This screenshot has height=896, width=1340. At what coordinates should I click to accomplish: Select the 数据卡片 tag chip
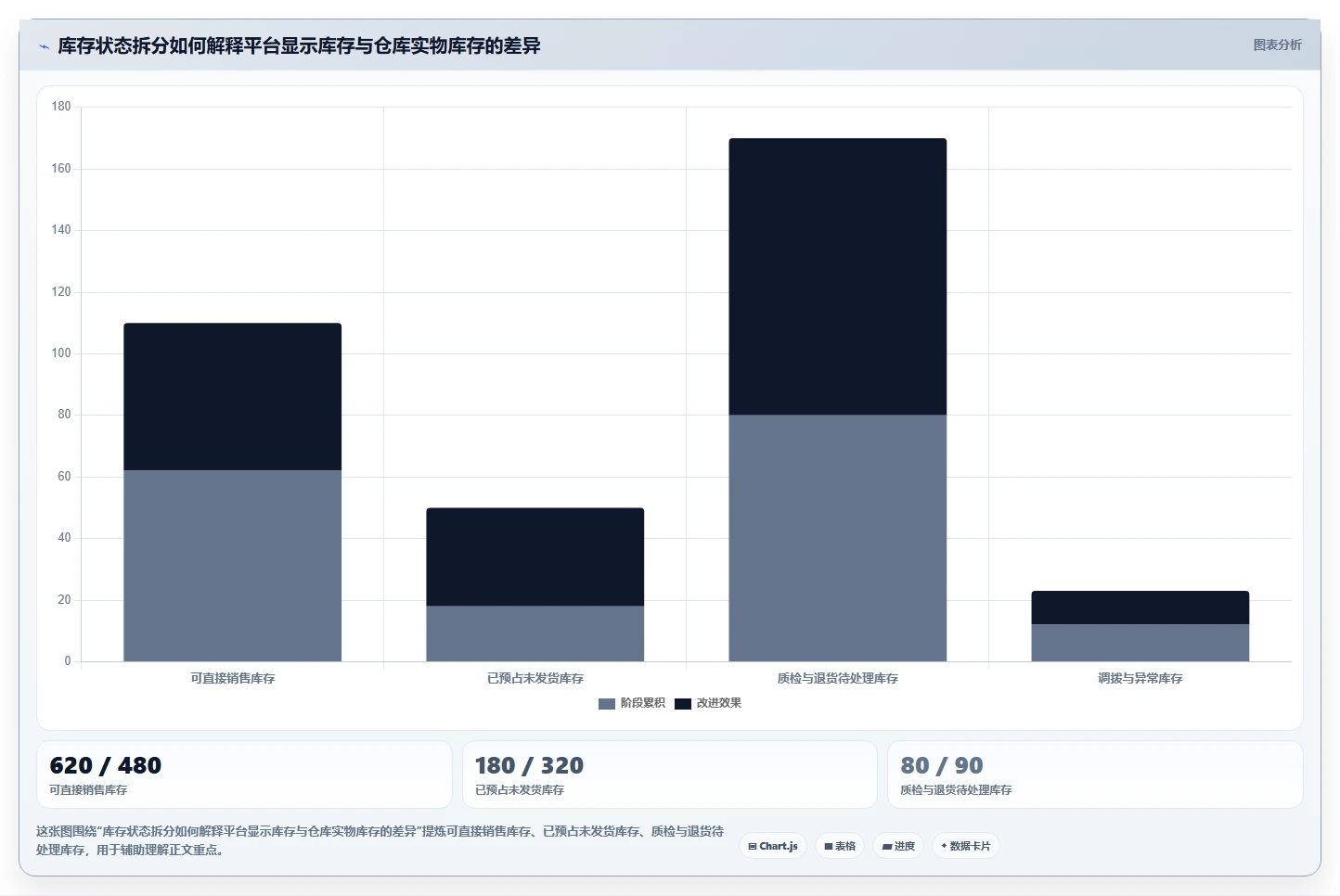pos(965,846)
